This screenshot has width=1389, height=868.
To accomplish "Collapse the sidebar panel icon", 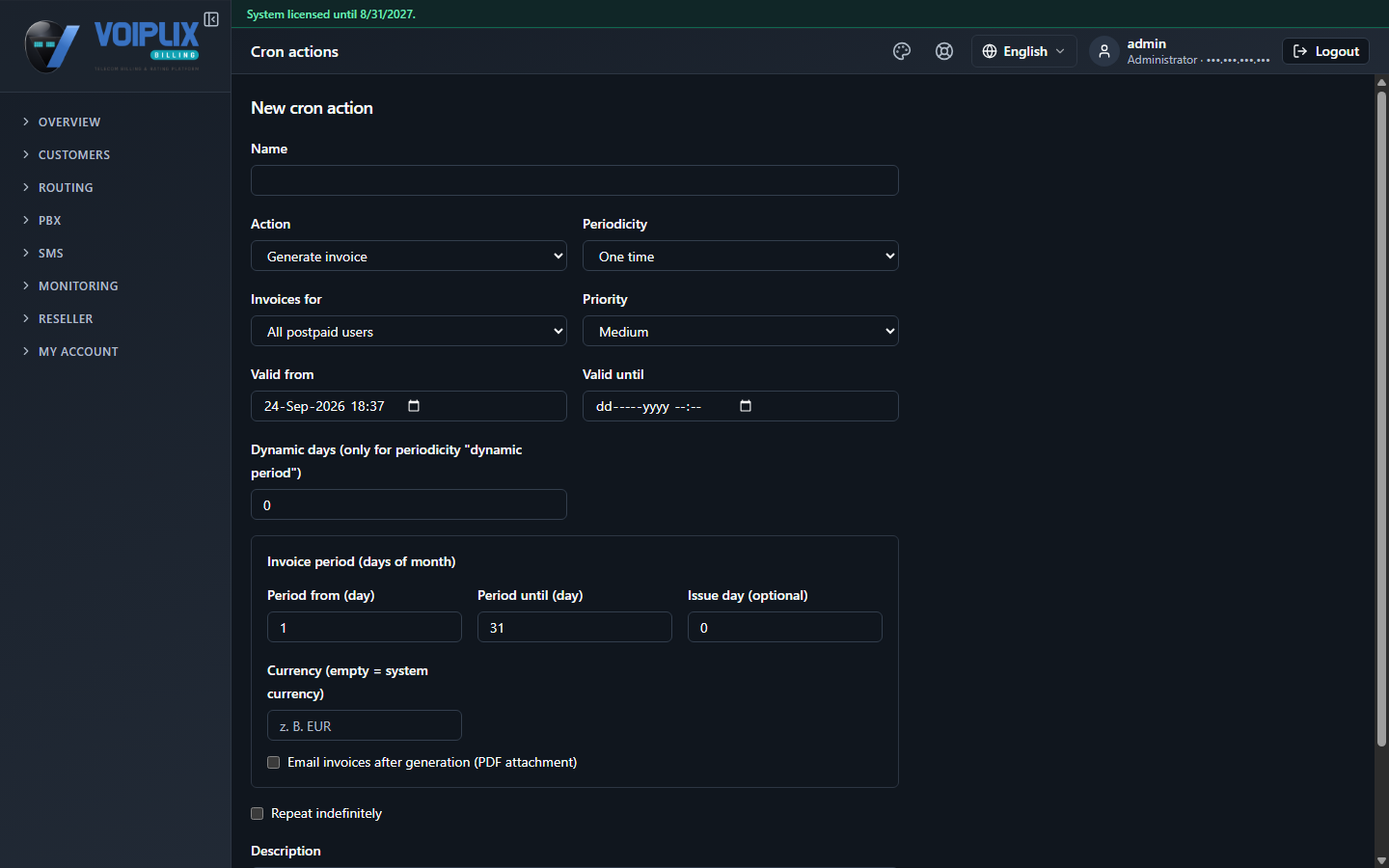I will point(211,19).
